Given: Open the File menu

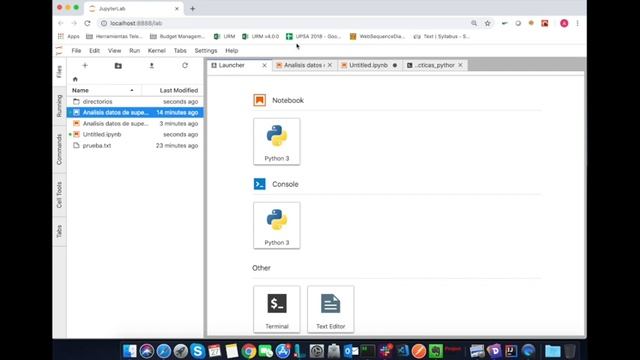Looking at the screenshot, I should click(x=76, y=51).
